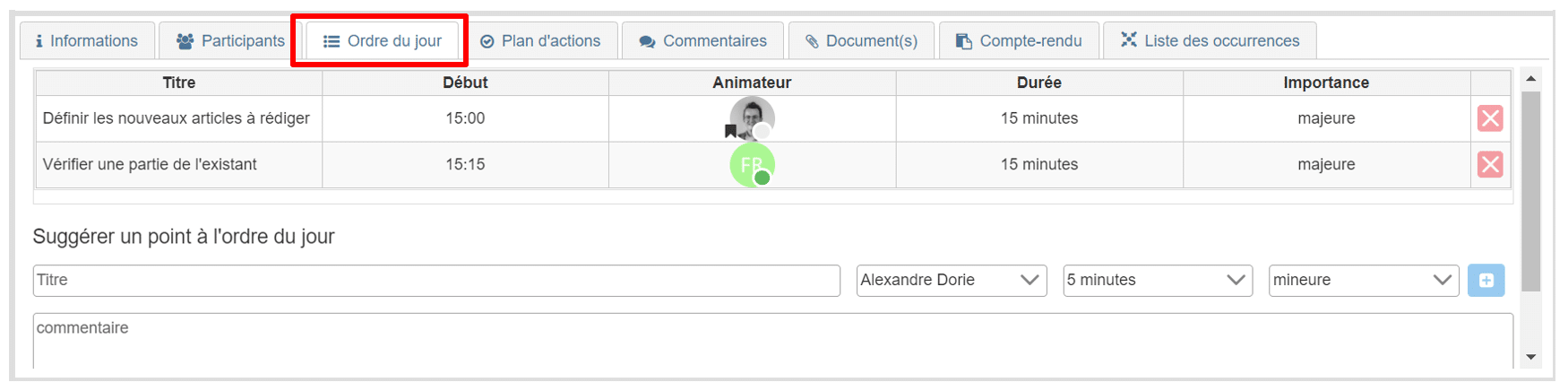The width and height of the screenshot is (1568, 391).
Task: Click the green FR animator avatar
Action: coord(752,165)
